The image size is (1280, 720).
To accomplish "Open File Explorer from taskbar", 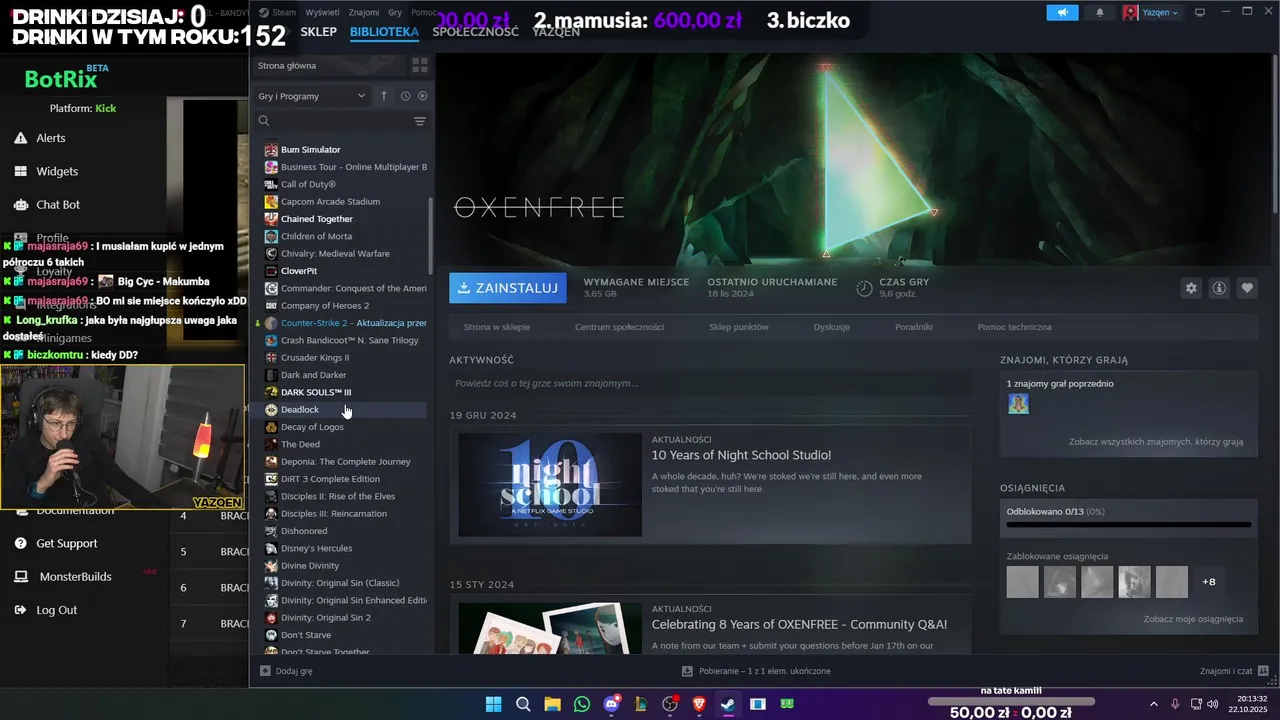I will tap(552, 704).
